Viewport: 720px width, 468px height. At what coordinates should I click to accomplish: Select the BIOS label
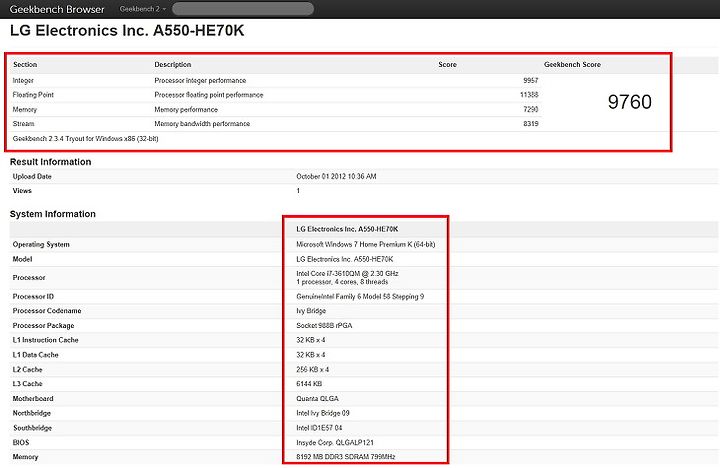pyautogui.click(x=21, y=442)
